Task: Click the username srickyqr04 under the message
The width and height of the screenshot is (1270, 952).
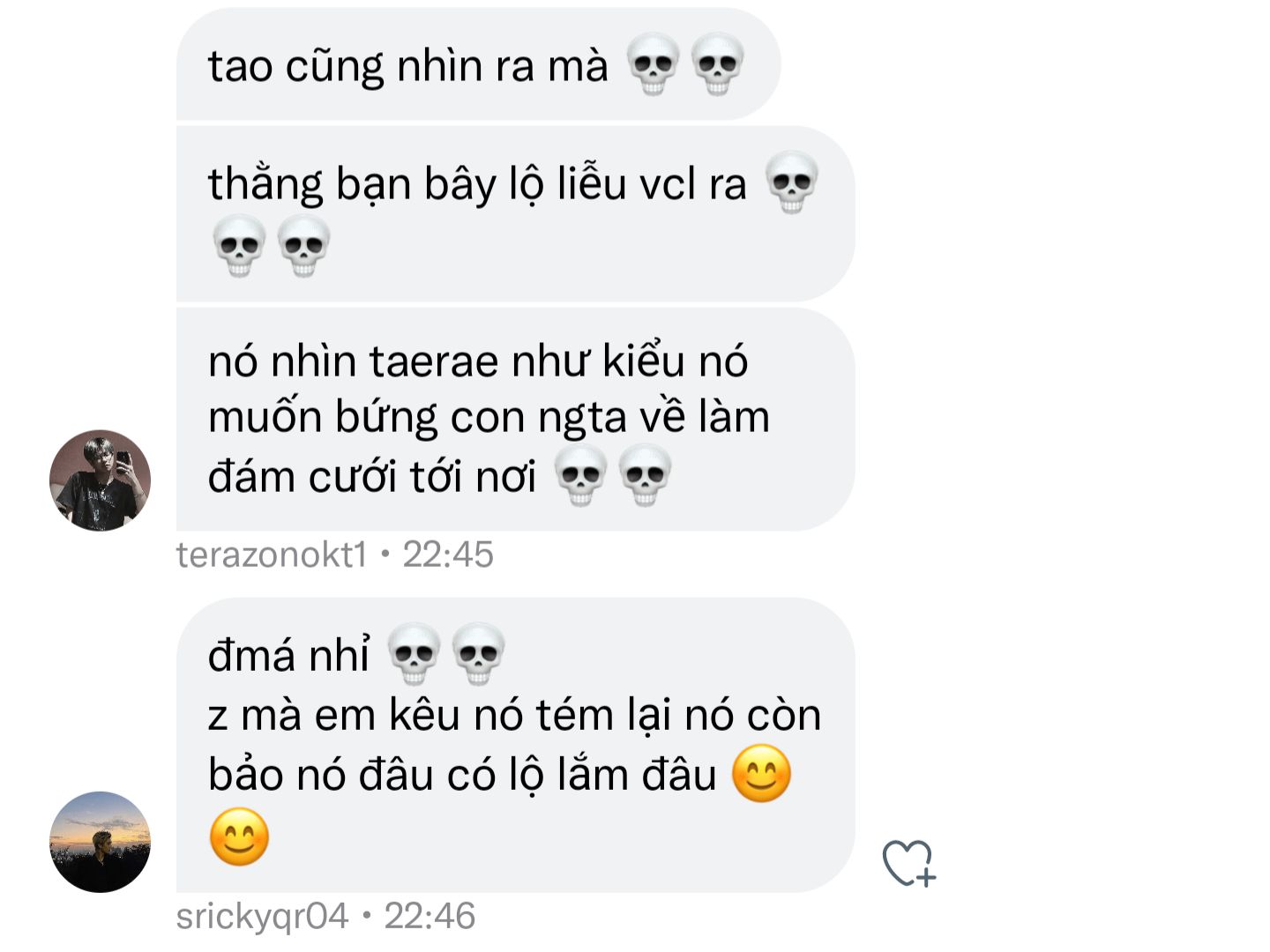Action: click(x=263, y=917)
